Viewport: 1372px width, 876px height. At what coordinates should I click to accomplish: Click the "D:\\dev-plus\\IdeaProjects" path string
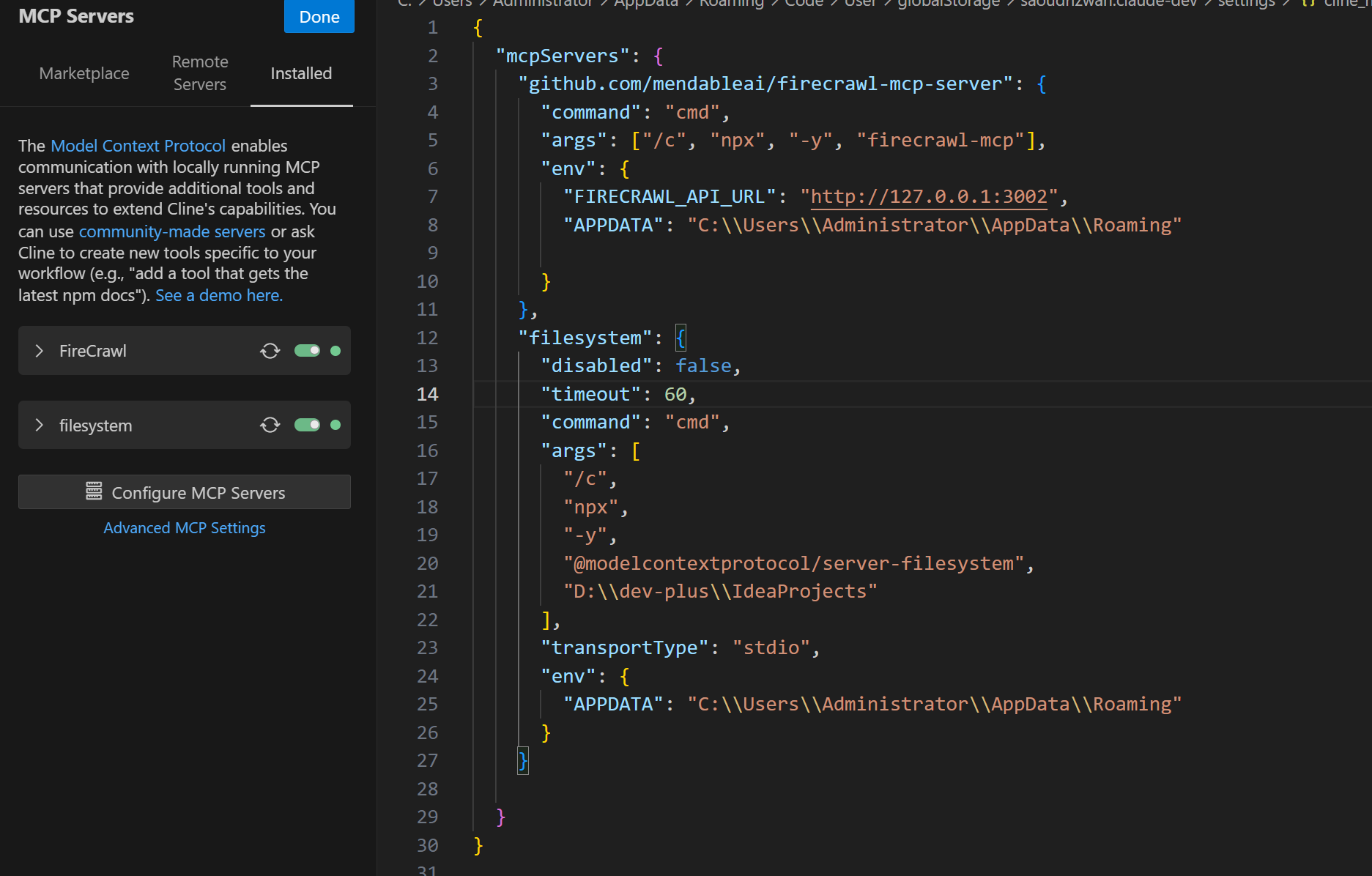pos(720,591)
